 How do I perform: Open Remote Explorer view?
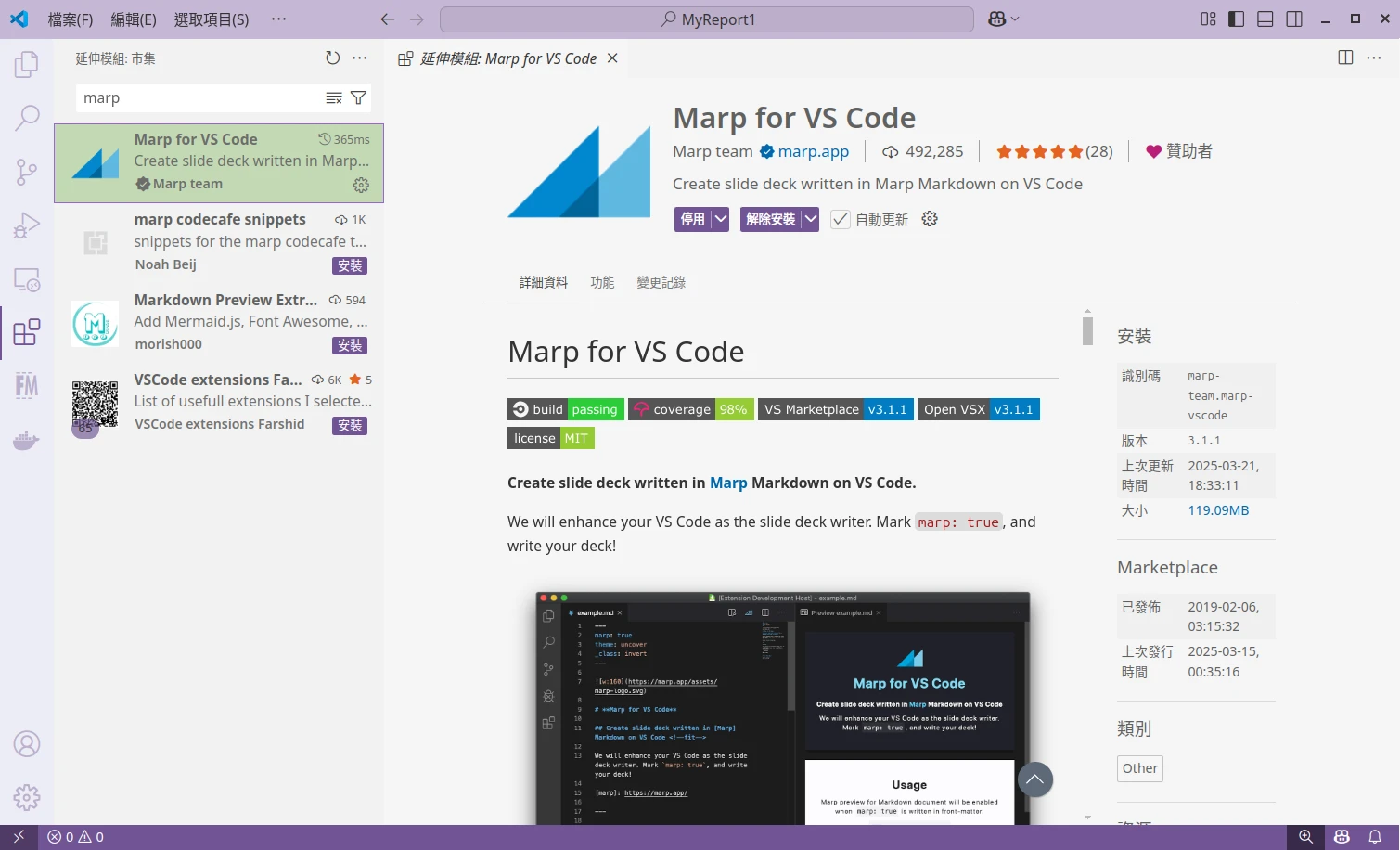tap(27, 279)
